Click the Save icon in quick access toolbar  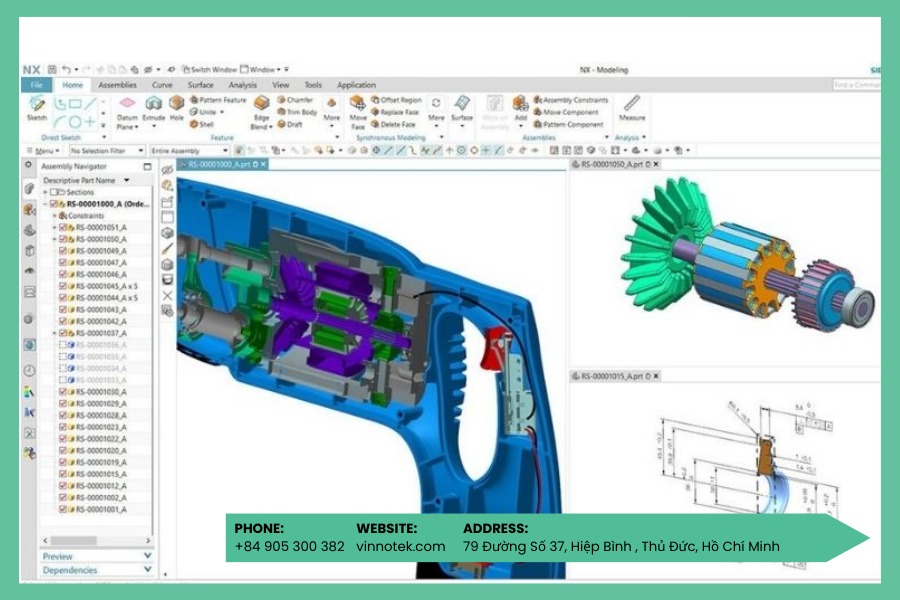click(x=52, y=69)
